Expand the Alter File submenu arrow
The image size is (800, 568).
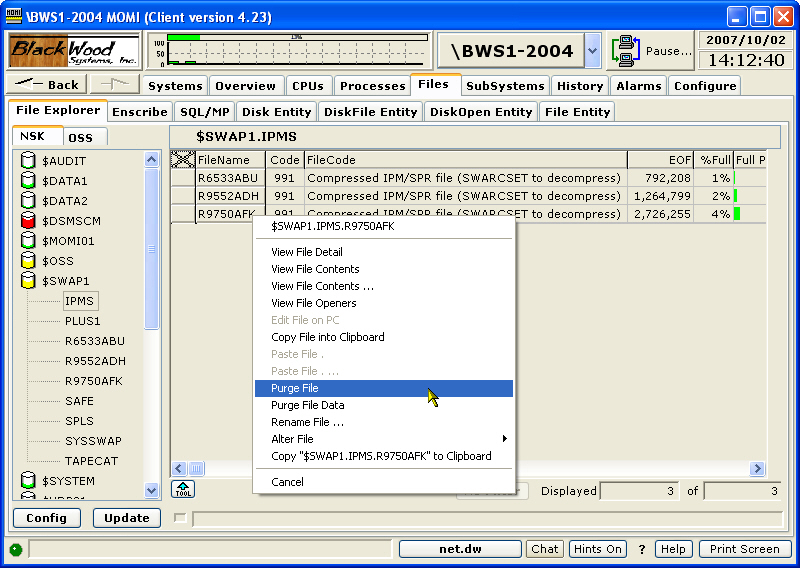[x=504, y=438]
